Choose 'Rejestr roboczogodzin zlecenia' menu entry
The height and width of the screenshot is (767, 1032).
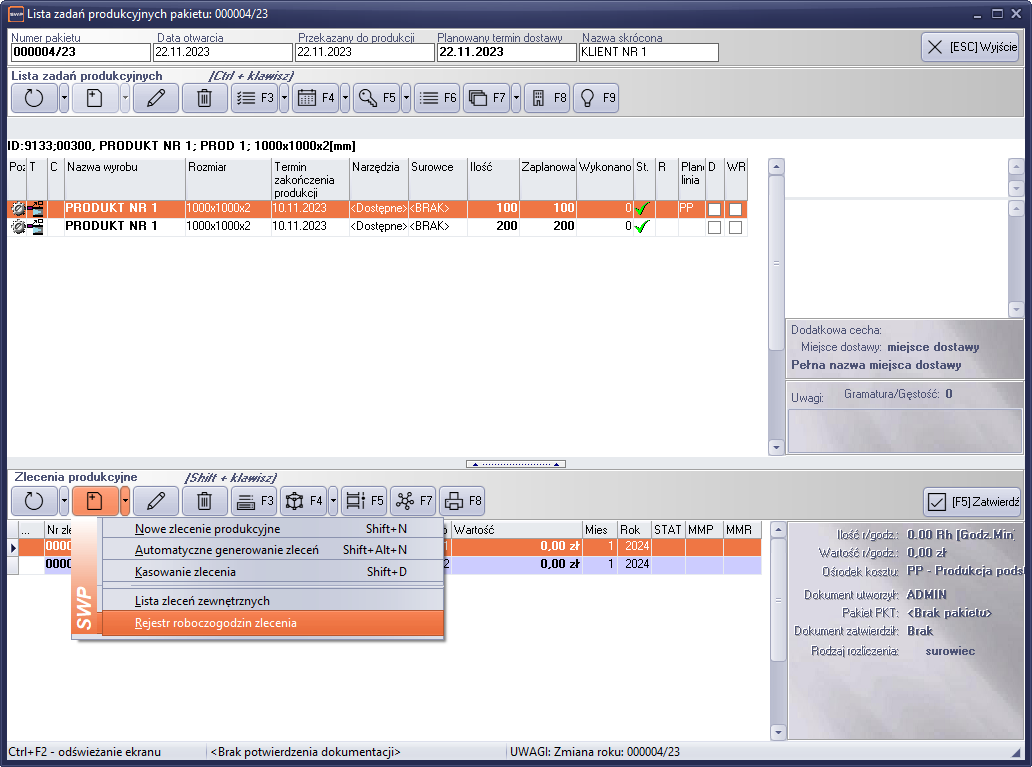[x=215, y=623]
